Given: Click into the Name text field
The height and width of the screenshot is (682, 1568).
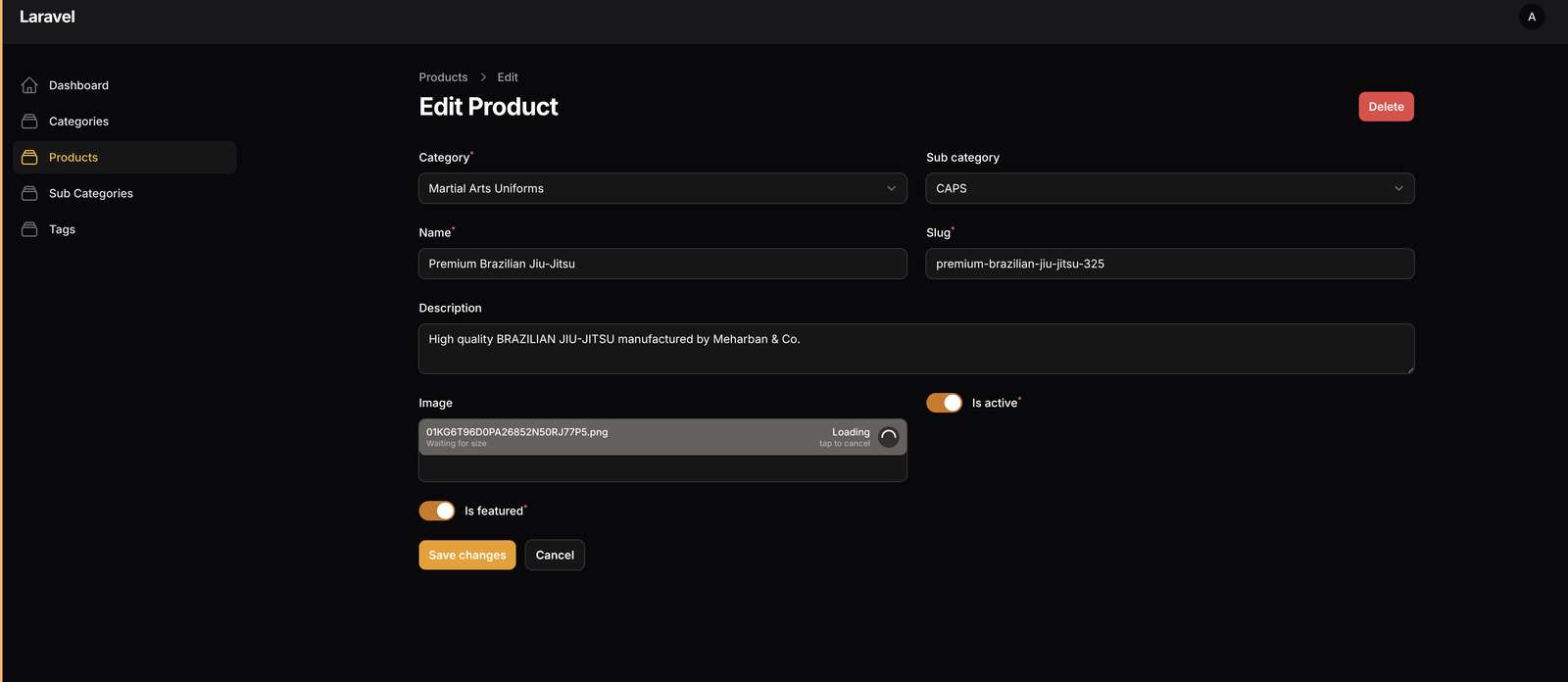Looking at the screenshot, I should click(x=661, y=264).
